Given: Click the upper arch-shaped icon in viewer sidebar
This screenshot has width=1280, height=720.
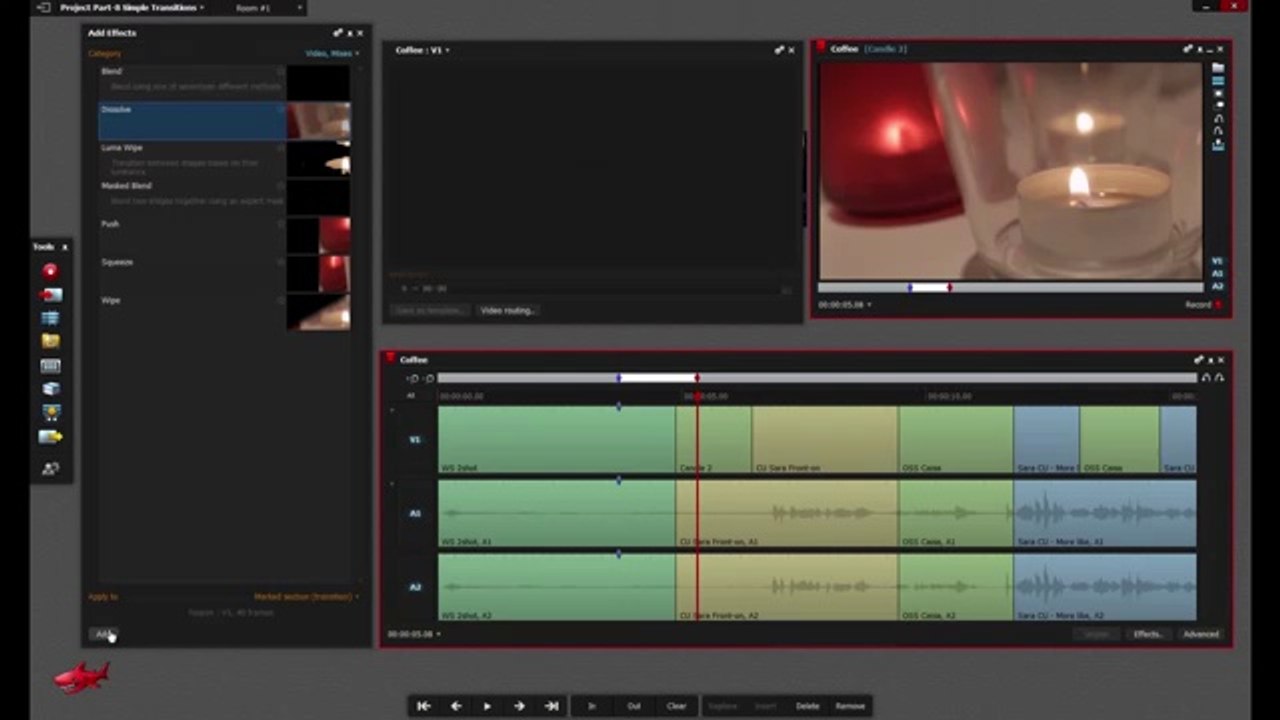Looking at the screenshot, I should coord(1217,118).
